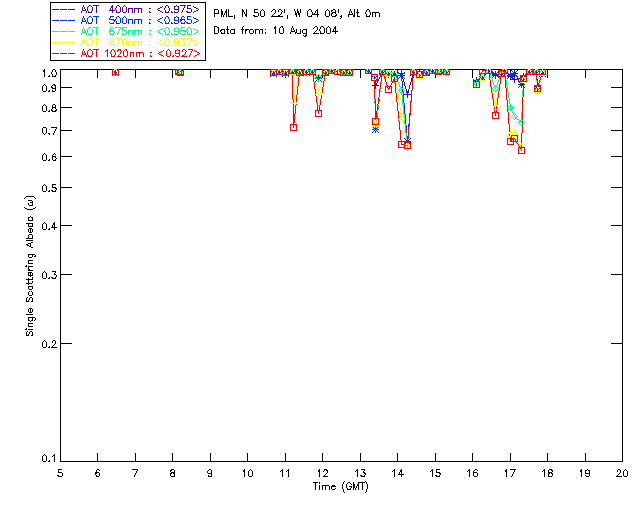The width and height of the screenshot is (640, 512).
Task: Select the 0.7 y-axis tick label
Action: tap(49, 131)
